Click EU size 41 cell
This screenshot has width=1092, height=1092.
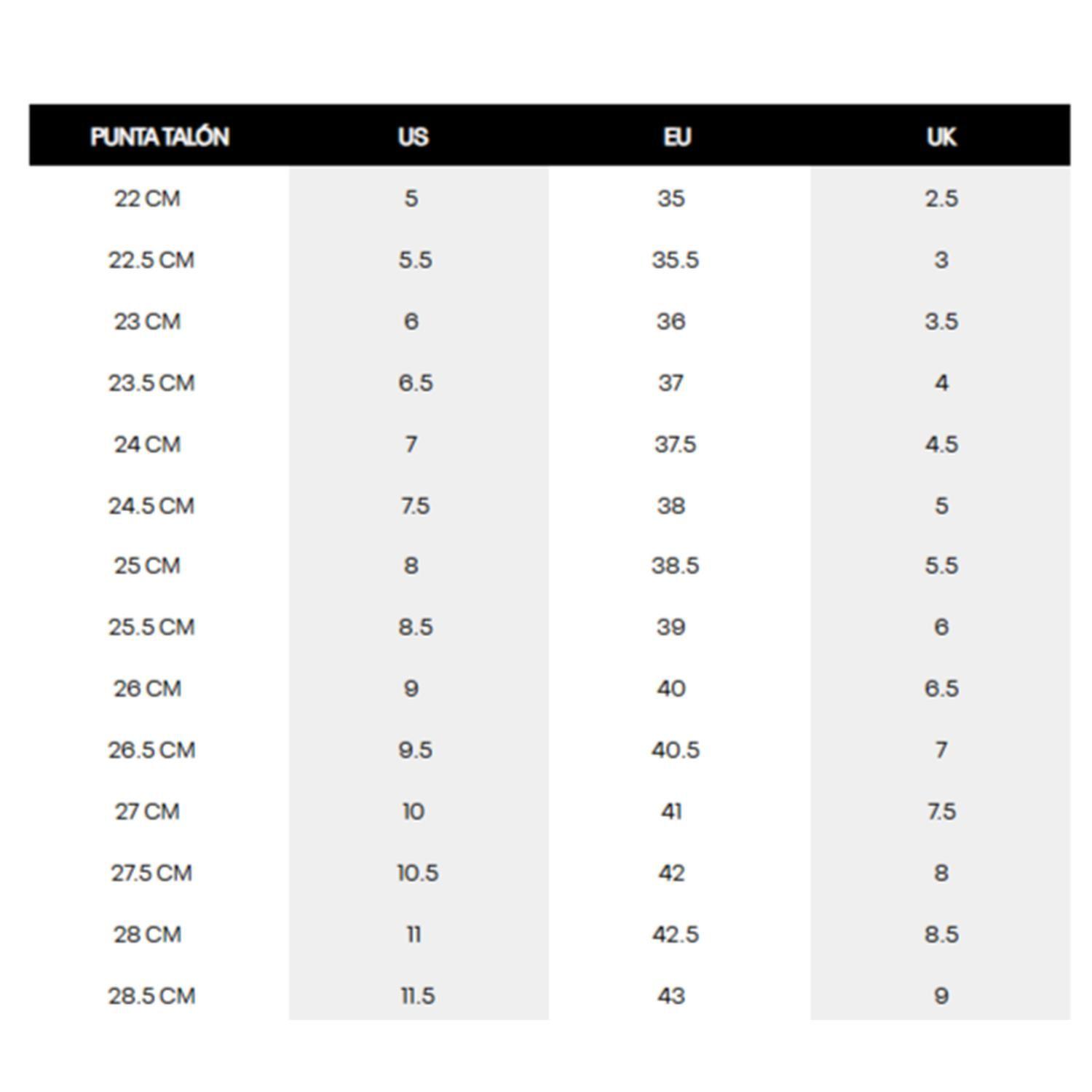coord(671,811)
